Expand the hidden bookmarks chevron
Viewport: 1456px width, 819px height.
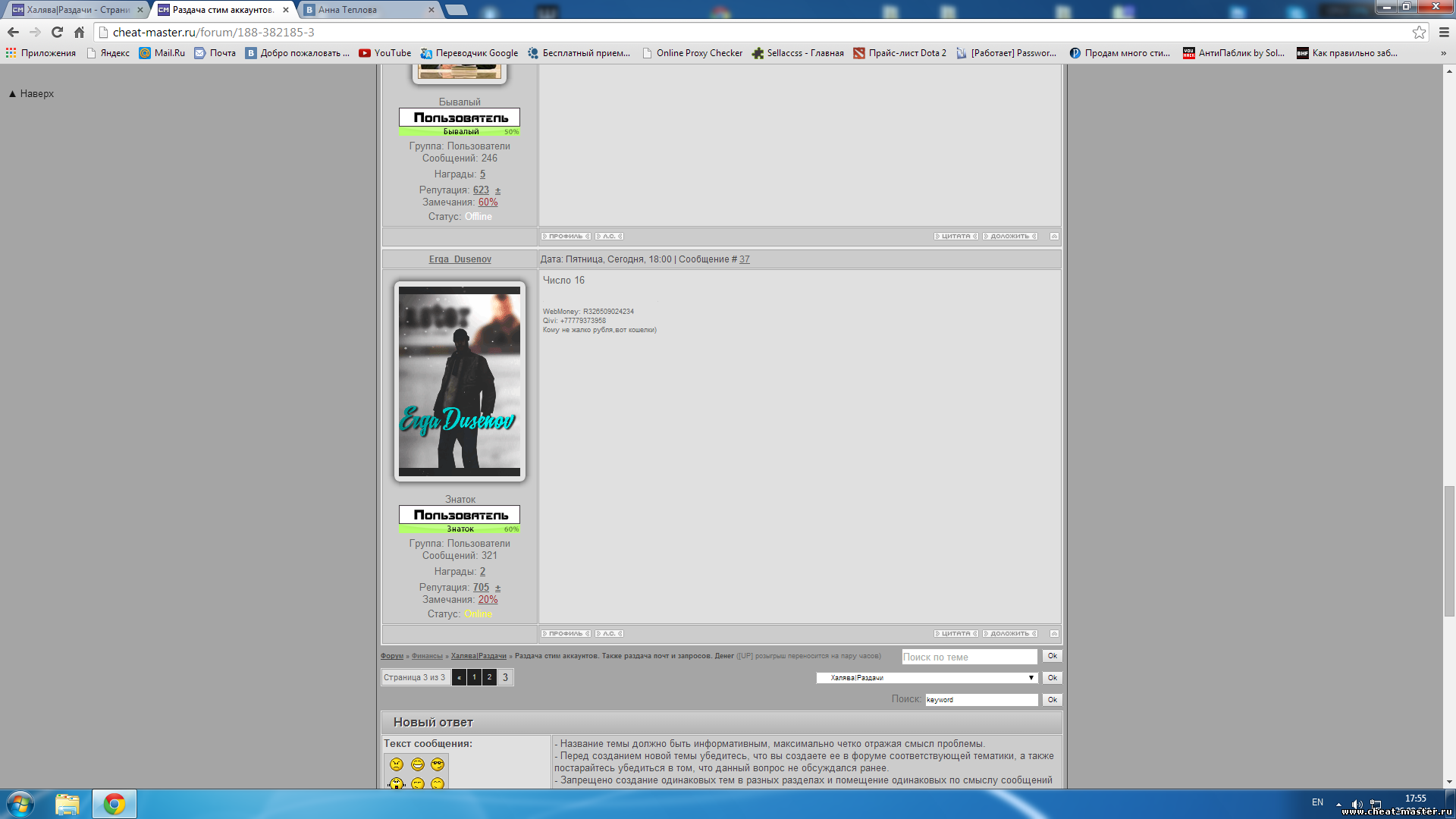pyautogui.click(x=1442, y=53)
